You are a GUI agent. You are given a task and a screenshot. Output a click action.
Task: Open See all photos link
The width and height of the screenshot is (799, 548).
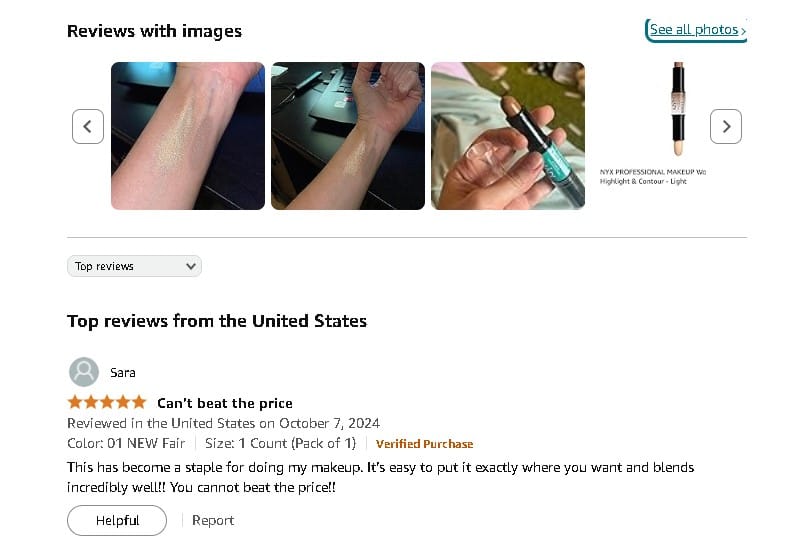point(696,30)
